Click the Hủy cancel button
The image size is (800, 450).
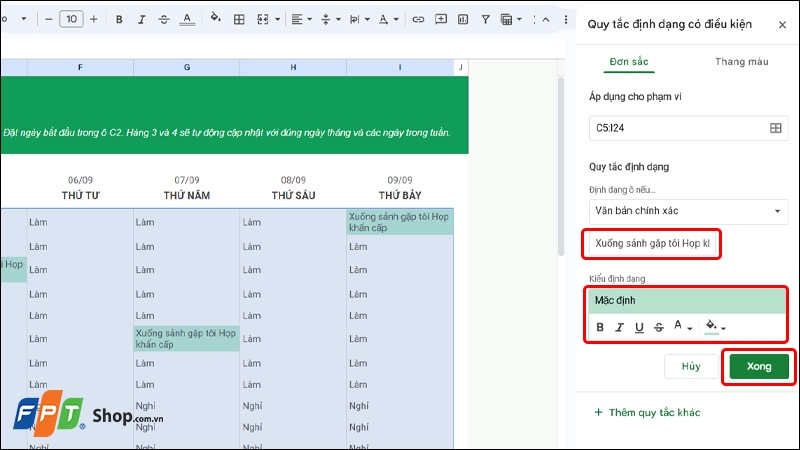click(691, 366)
